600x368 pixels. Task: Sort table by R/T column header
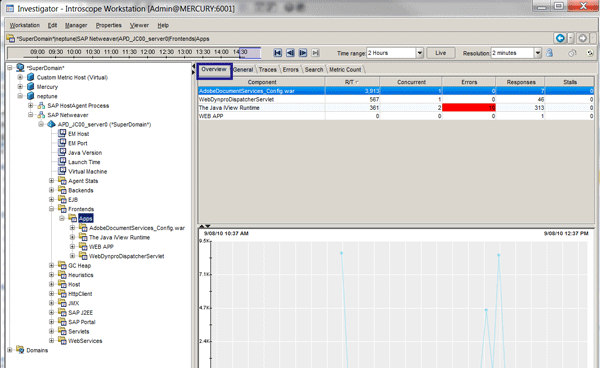[352, 82]
